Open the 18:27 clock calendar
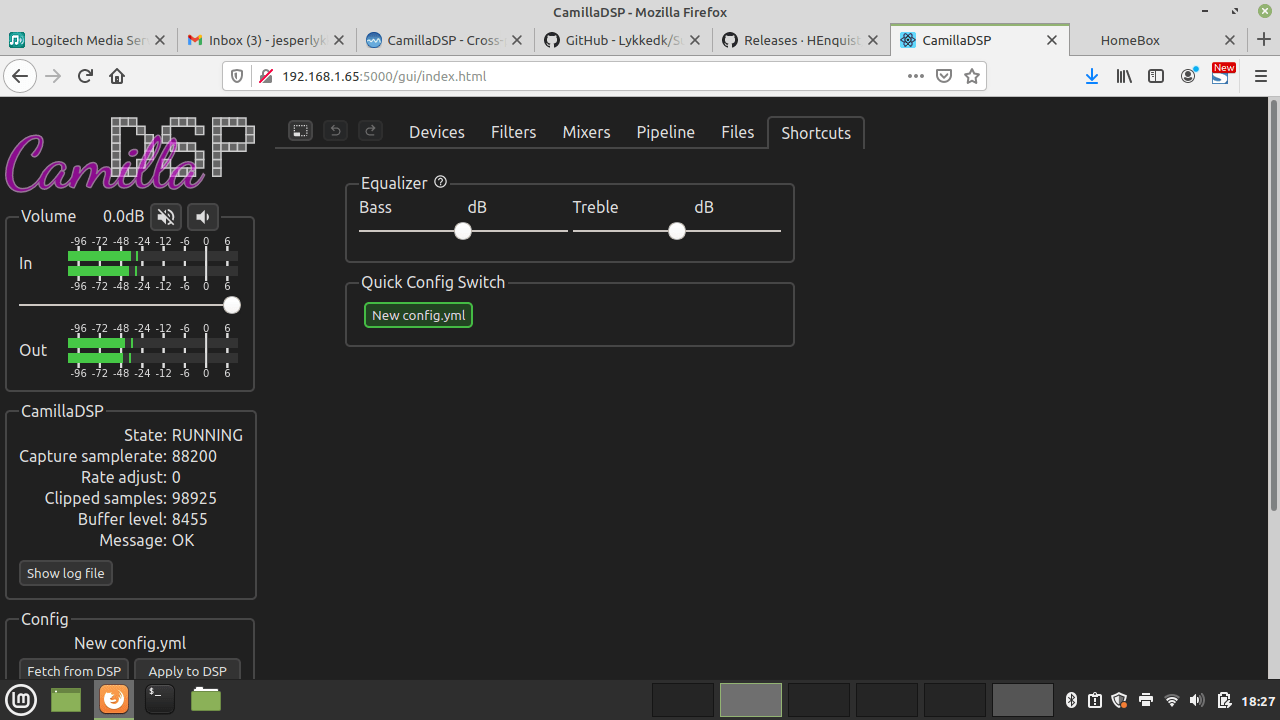The image size is (1280, 720). click(1257, 700)
